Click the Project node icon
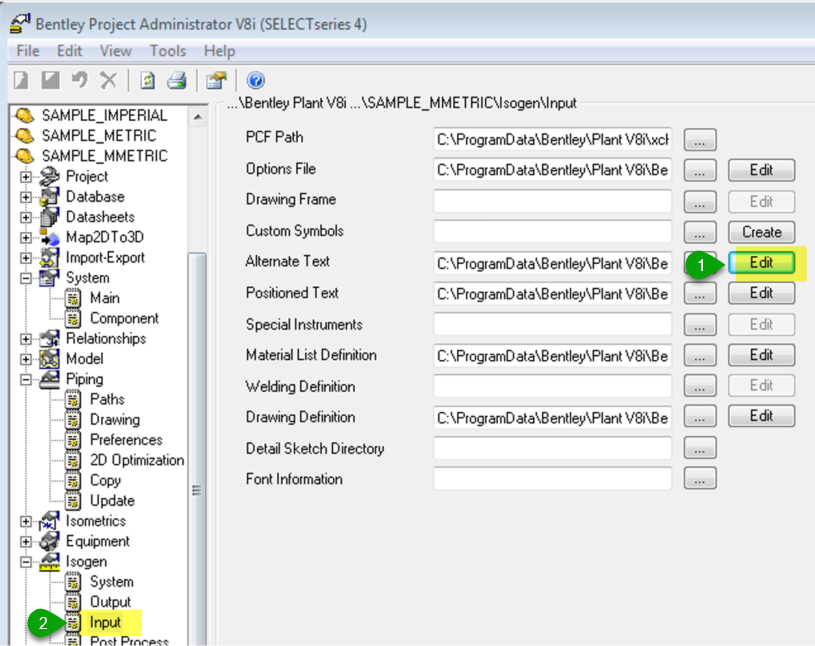 [x=50, y=176]
